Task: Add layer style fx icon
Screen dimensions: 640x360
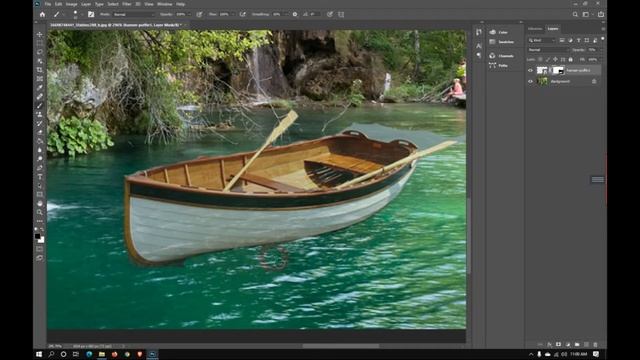Action: (x=549, y=344)
